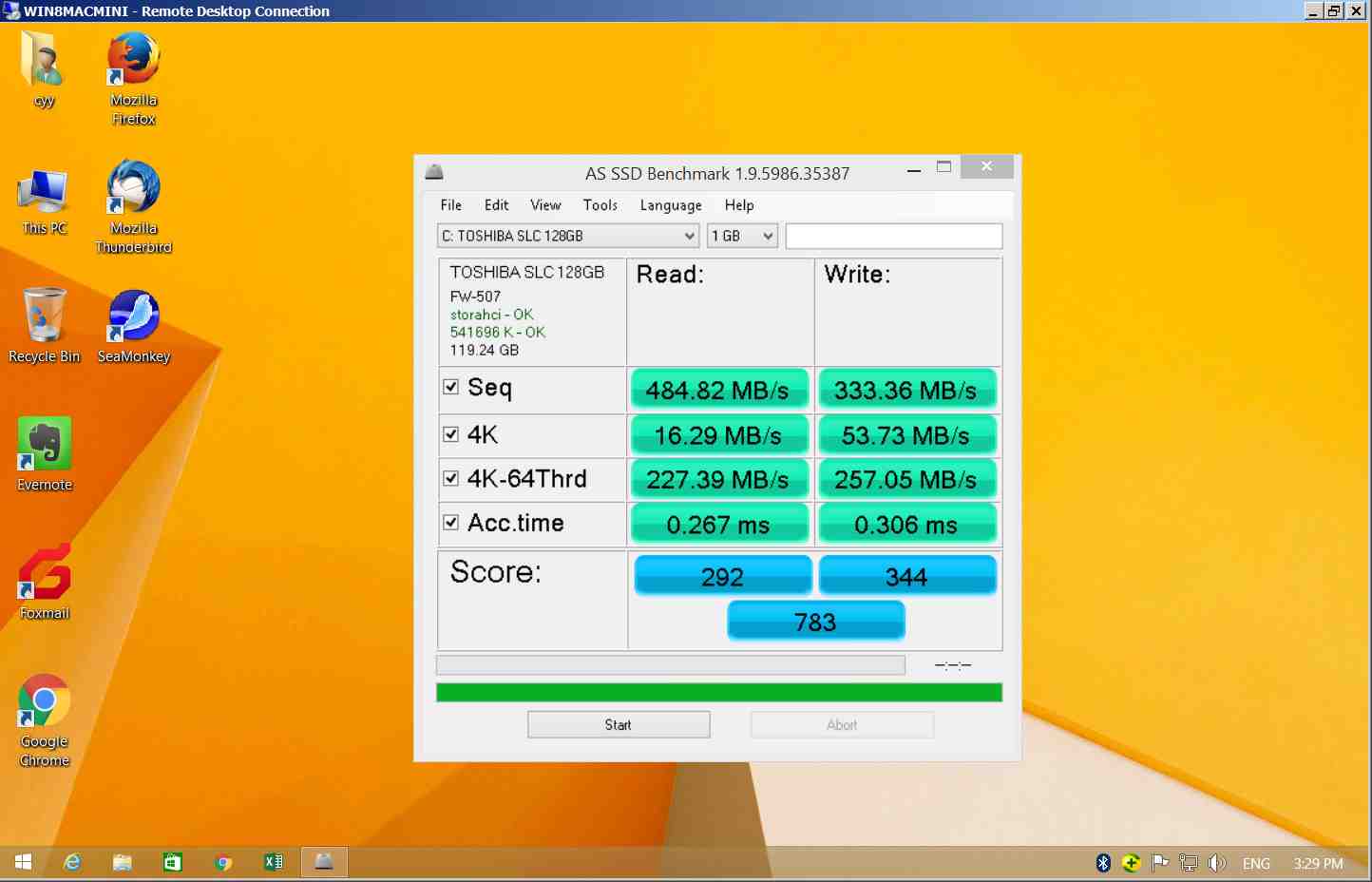Viewport: 1372px width, 882px height.
Task: Click the Bluetooth tray icon
Action: coord(1103,863)
